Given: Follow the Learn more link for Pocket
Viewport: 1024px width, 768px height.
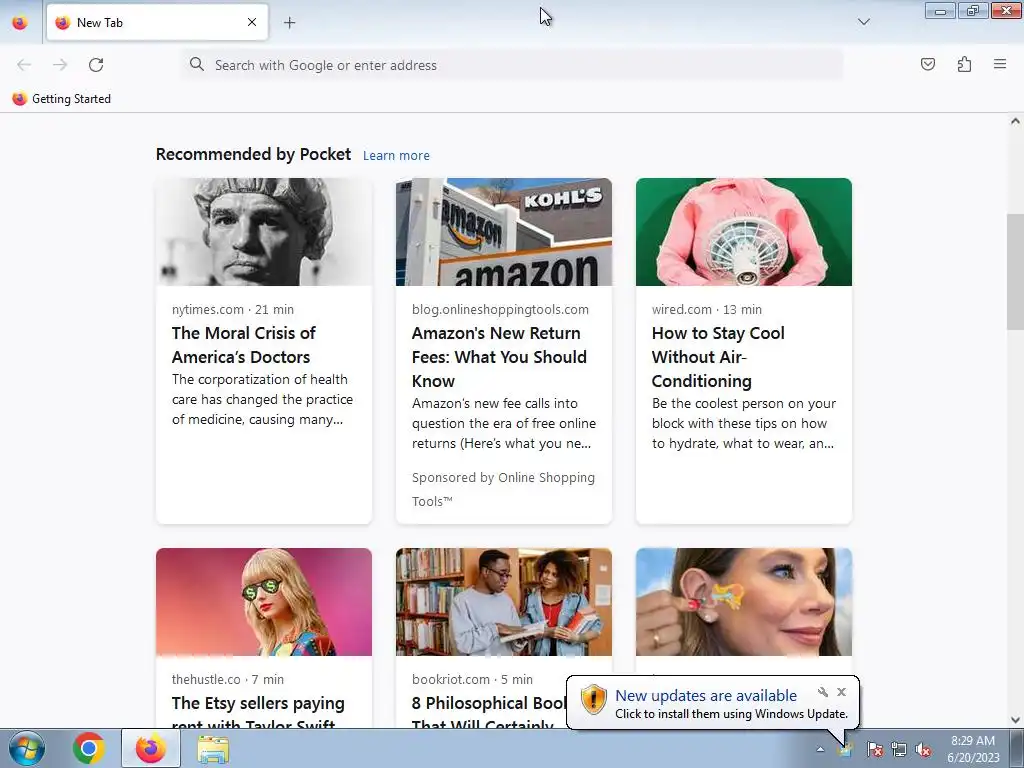Looking at the screenshot, I should [x=396, y=155].
